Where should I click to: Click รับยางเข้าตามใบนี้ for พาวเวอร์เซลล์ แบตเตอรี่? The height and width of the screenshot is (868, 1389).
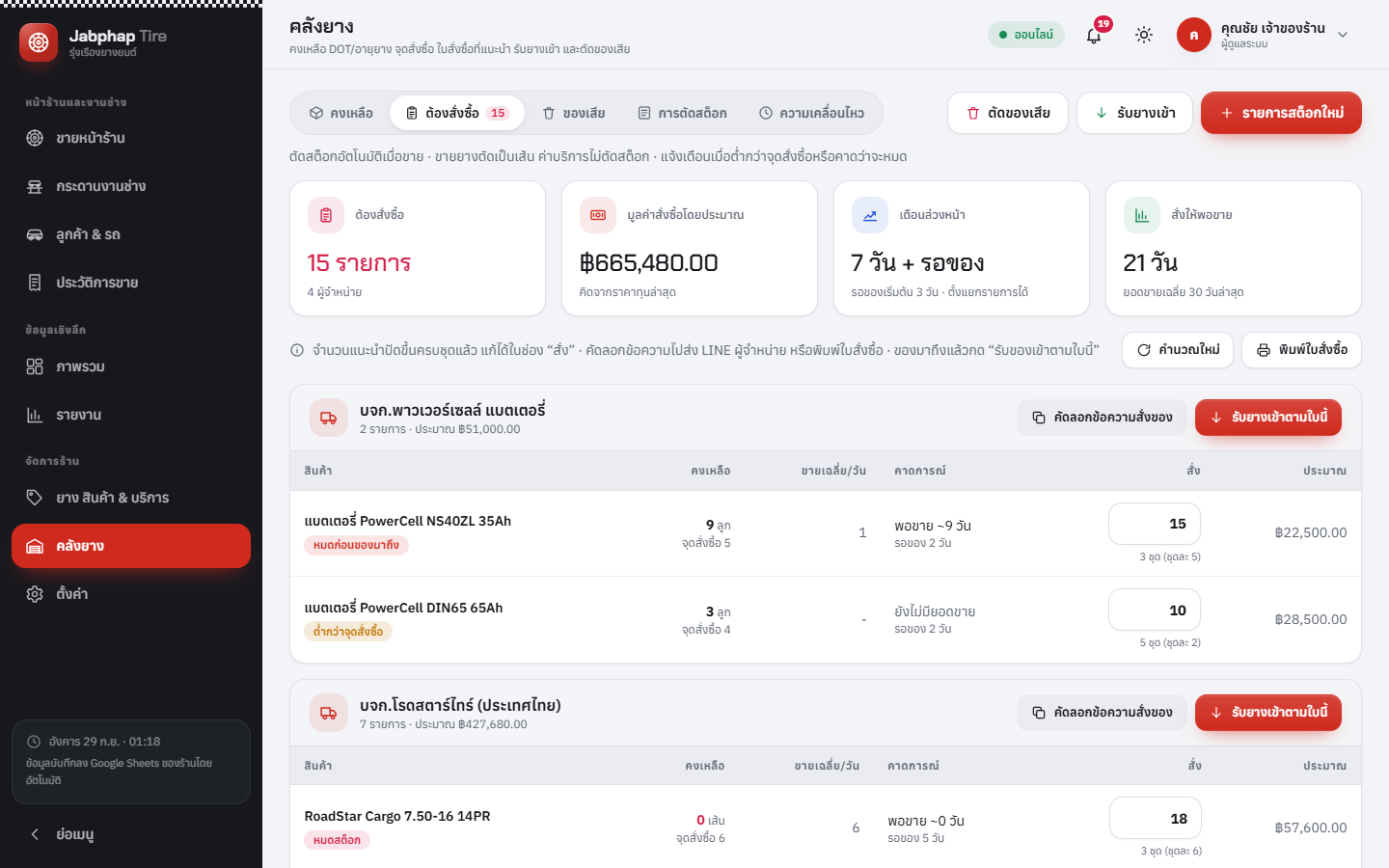(x=1268, y=418)
